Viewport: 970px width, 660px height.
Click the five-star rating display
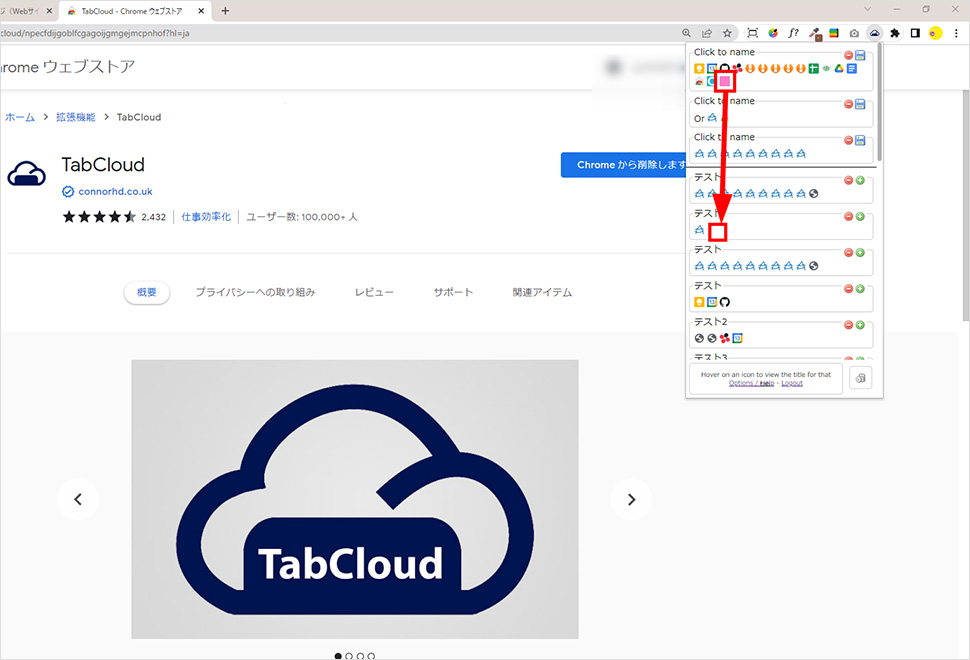(x=99, y=216)
